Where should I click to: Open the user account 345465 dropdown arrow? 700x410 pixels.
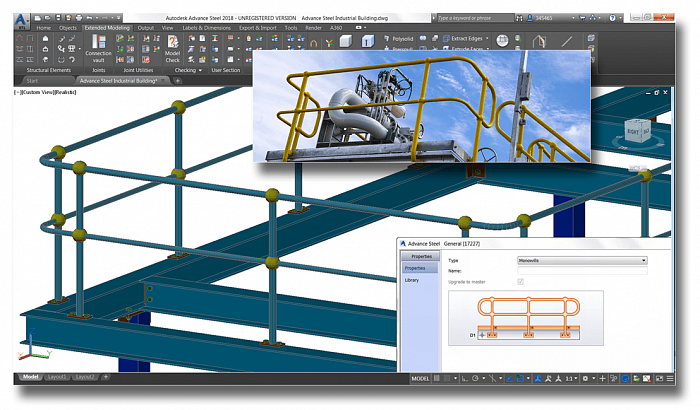click(x=573, y=18)
